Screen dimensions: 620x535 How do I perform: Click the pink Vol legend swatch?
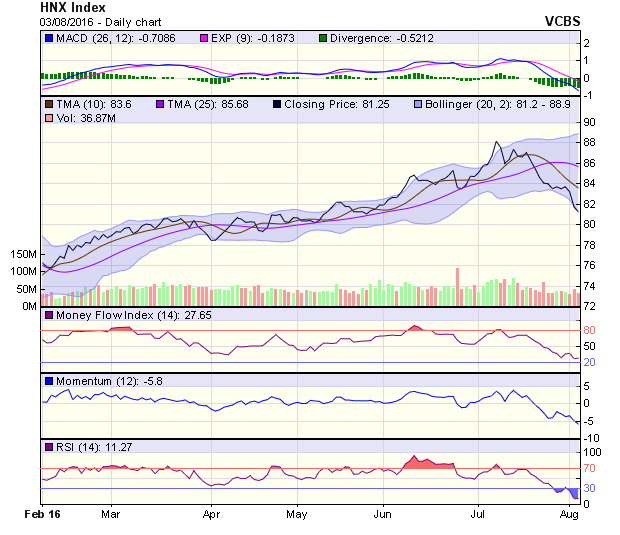click(x=49, y=119)
